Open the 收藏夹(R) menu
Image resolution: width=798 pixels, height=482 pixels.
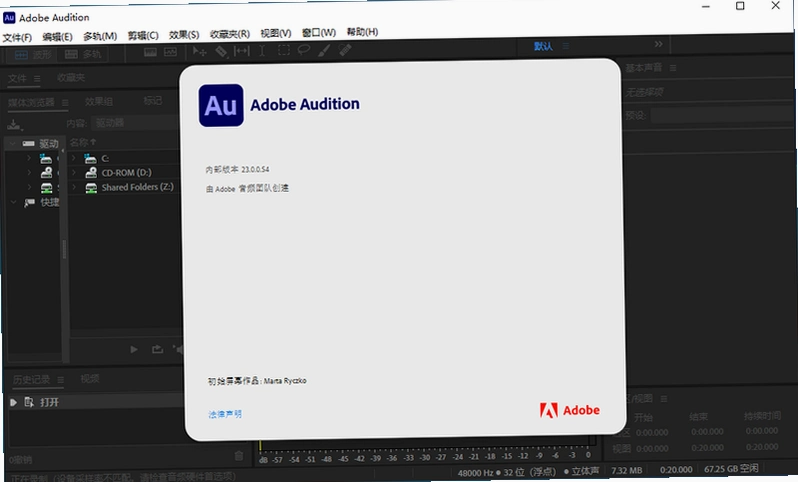pyautogui.click(x=230, y=34)
